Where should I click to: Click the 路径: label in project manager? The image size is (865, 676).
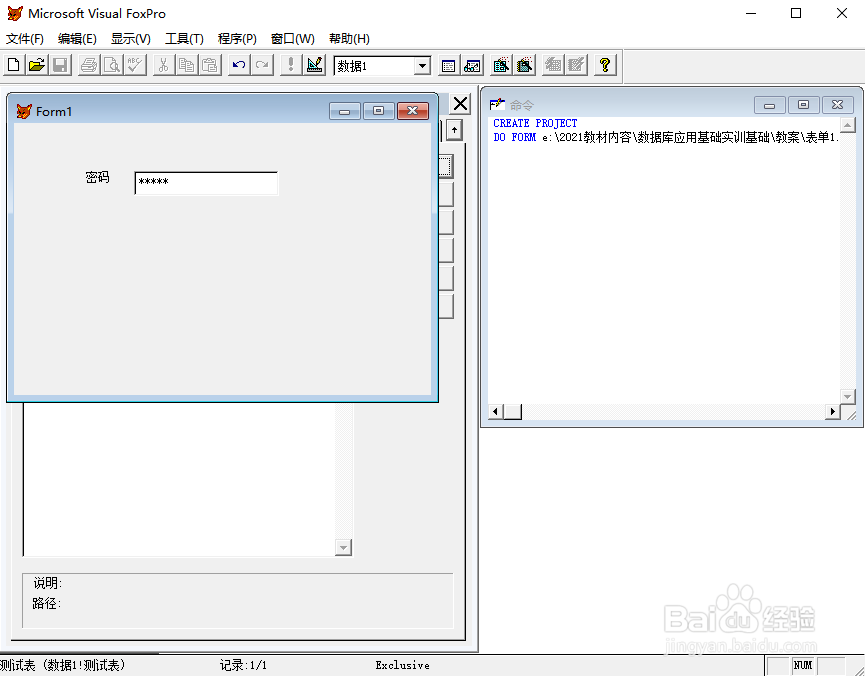pyautogui.click(x=46, y=603)
